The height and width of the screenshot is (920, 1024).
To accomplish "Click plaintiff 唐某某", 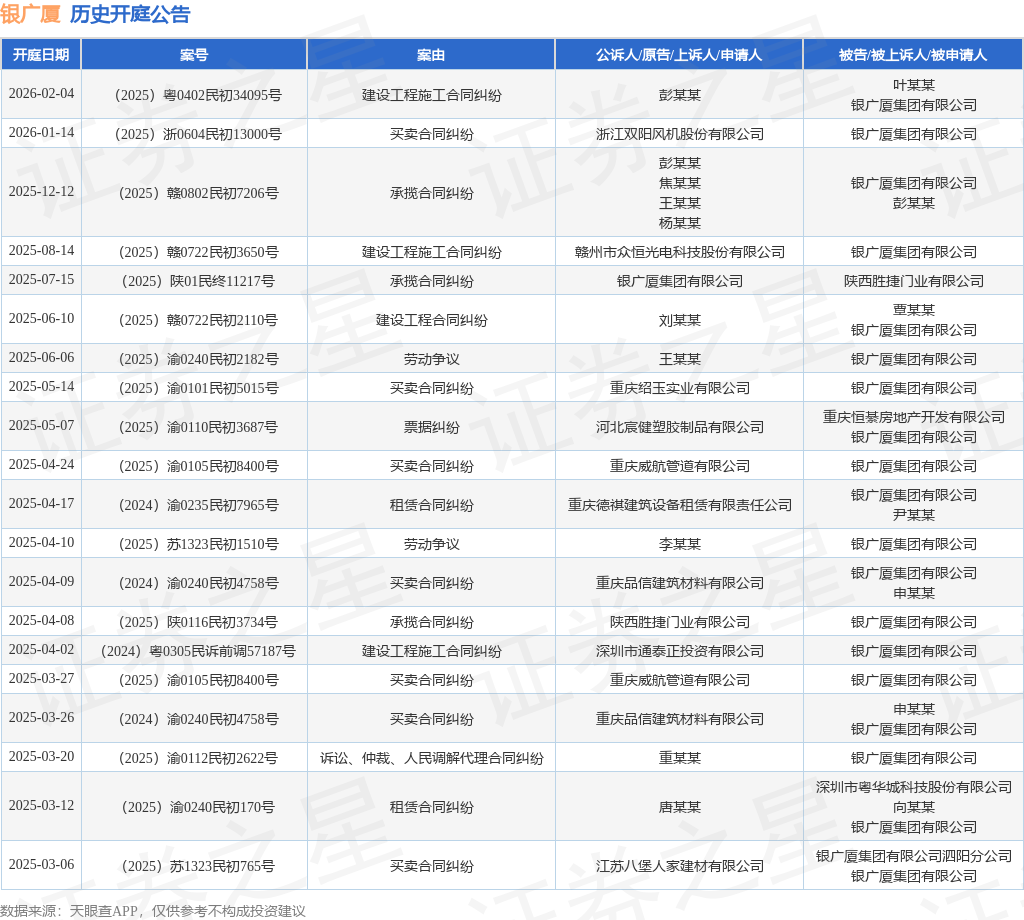I will [x=679, y=808].
